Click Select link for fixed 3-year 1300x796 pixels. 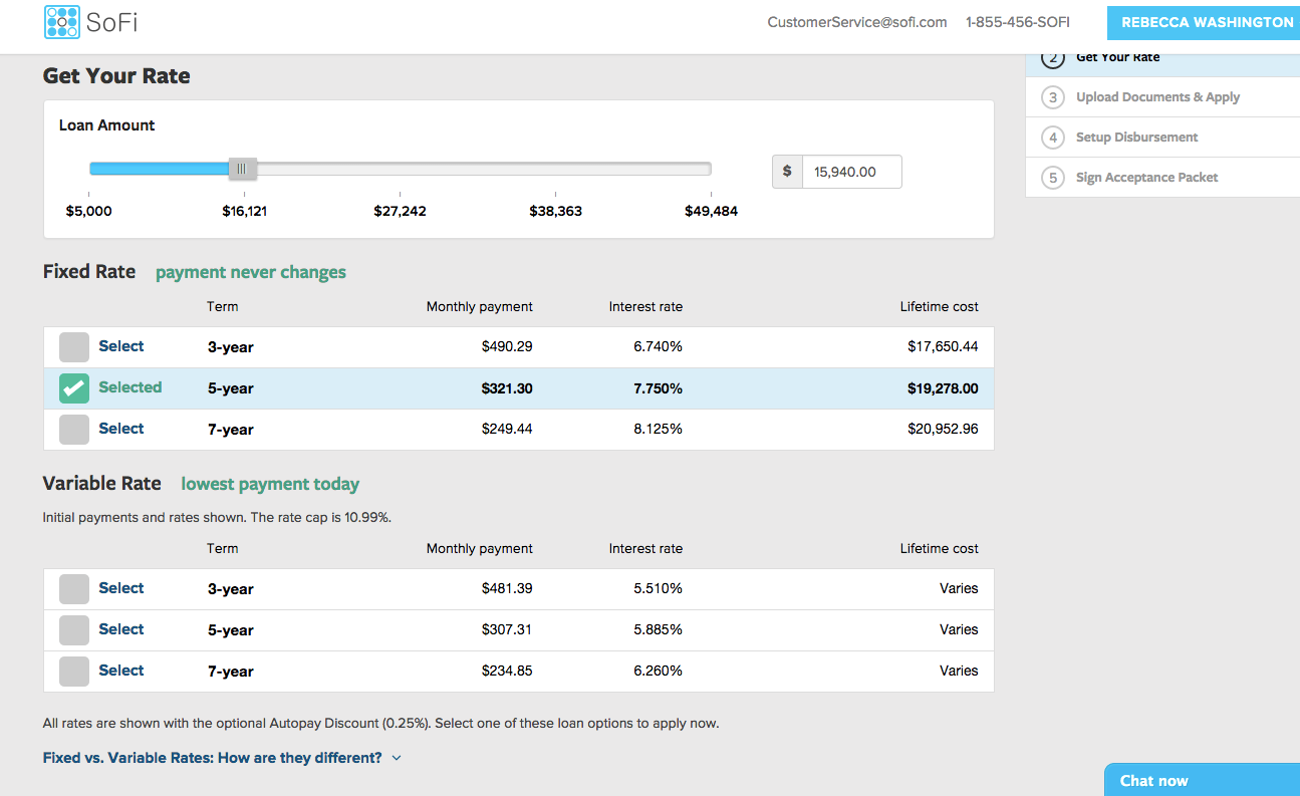pyautogui.click(x=121, y=346)
